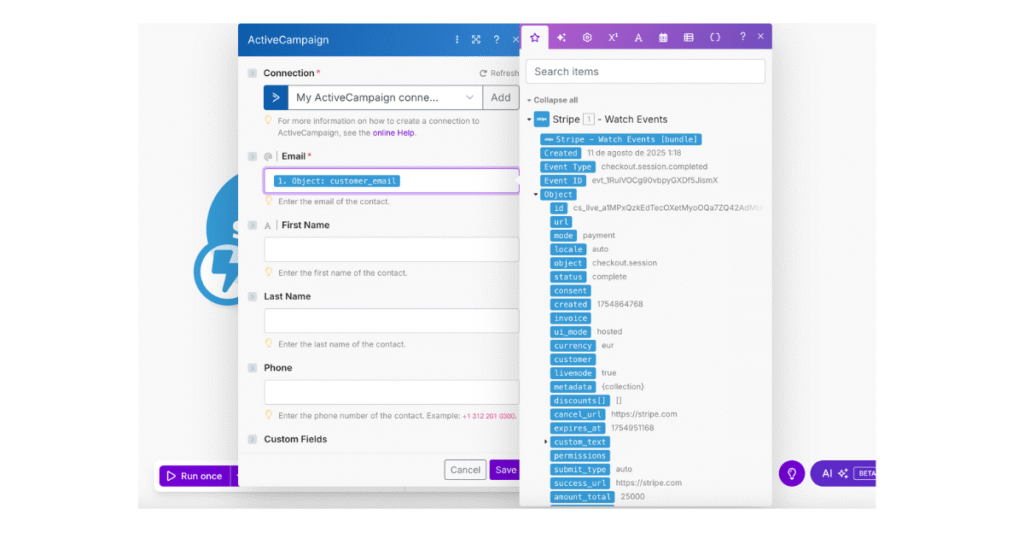Open the starred items tab in mapping panel
The height and width of the screenshot is (538, 1024).
(x=535, y=37)
